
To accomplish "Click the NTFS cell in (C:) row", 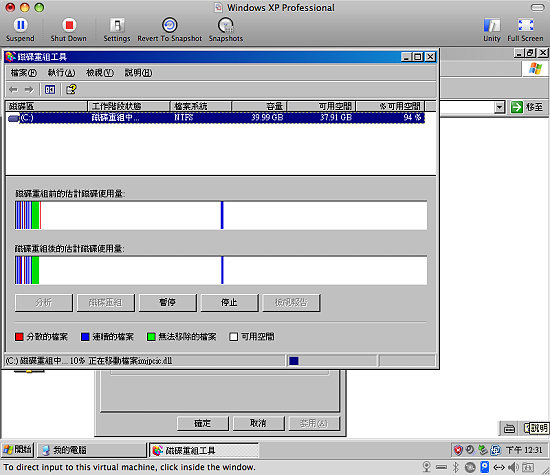I will [x=184, y=118].
